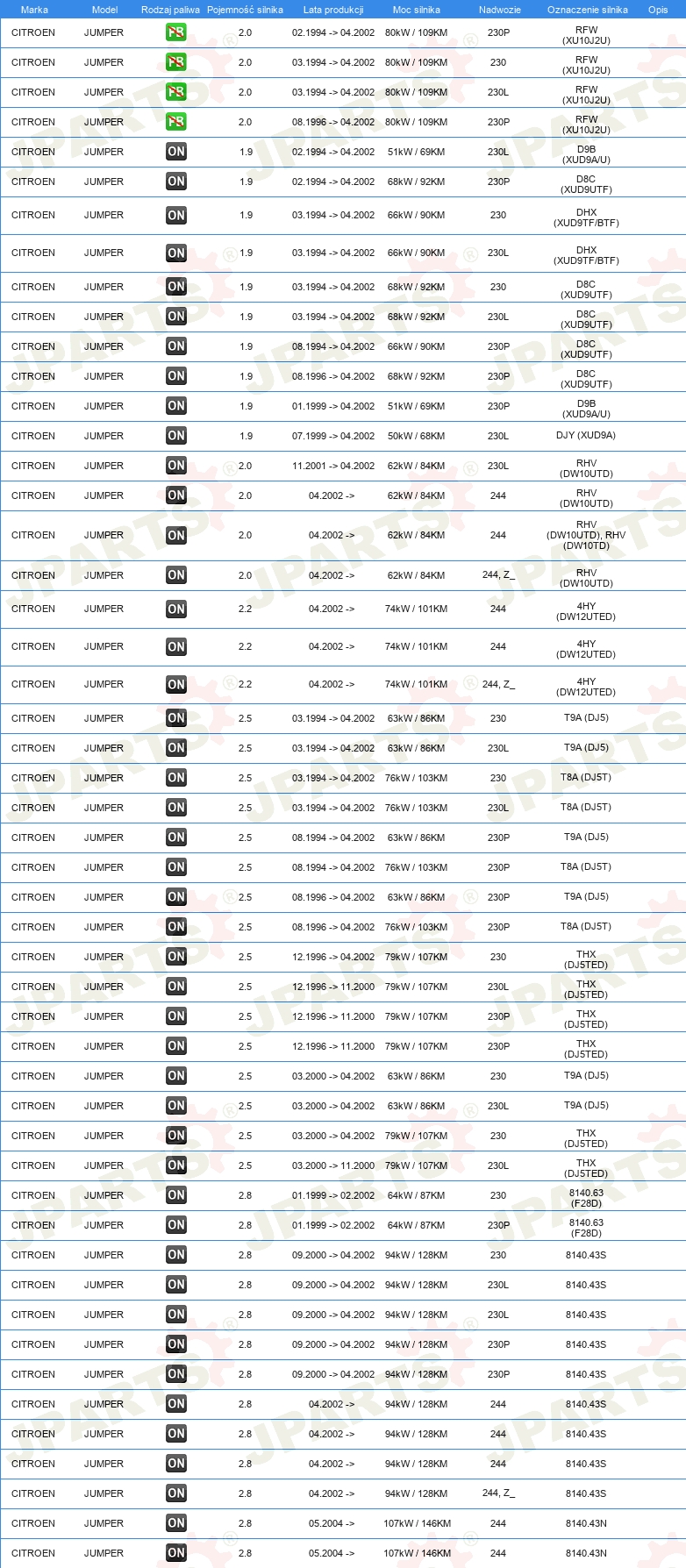
Task: Click the ON icon in the 03.1994 T8A 230L row
Action: (x=176, y=808)
